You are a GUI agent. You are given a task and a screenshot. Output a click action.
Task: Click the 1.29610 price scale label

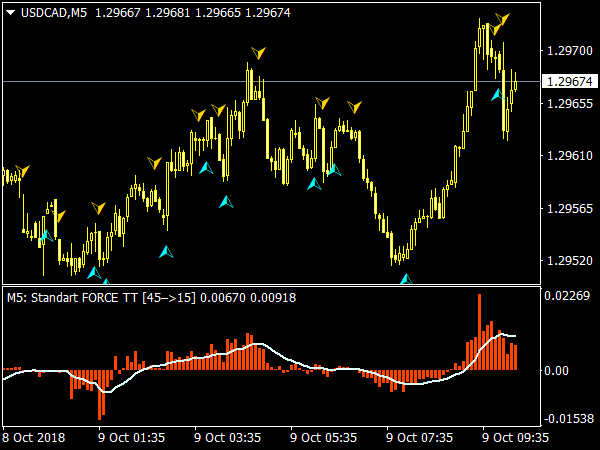570,156
